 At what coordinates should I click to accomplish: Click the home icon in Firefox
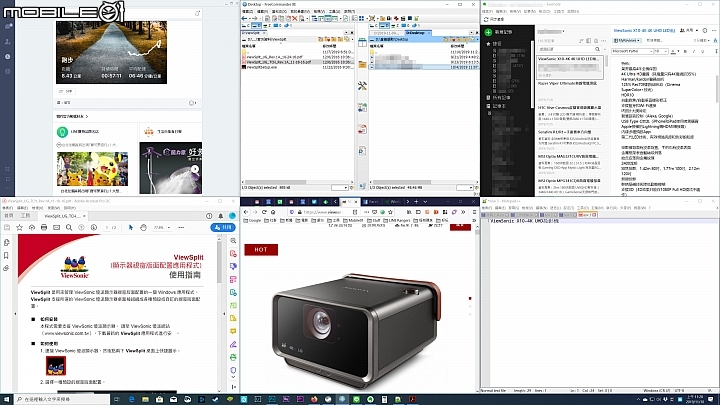coord(273,212)
